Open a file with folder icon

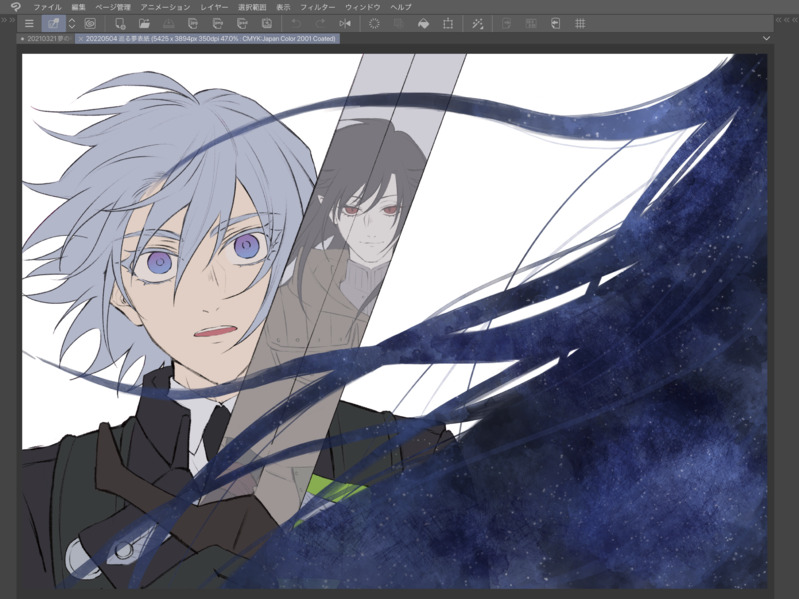pyautogui.click(x=144, y=23)
